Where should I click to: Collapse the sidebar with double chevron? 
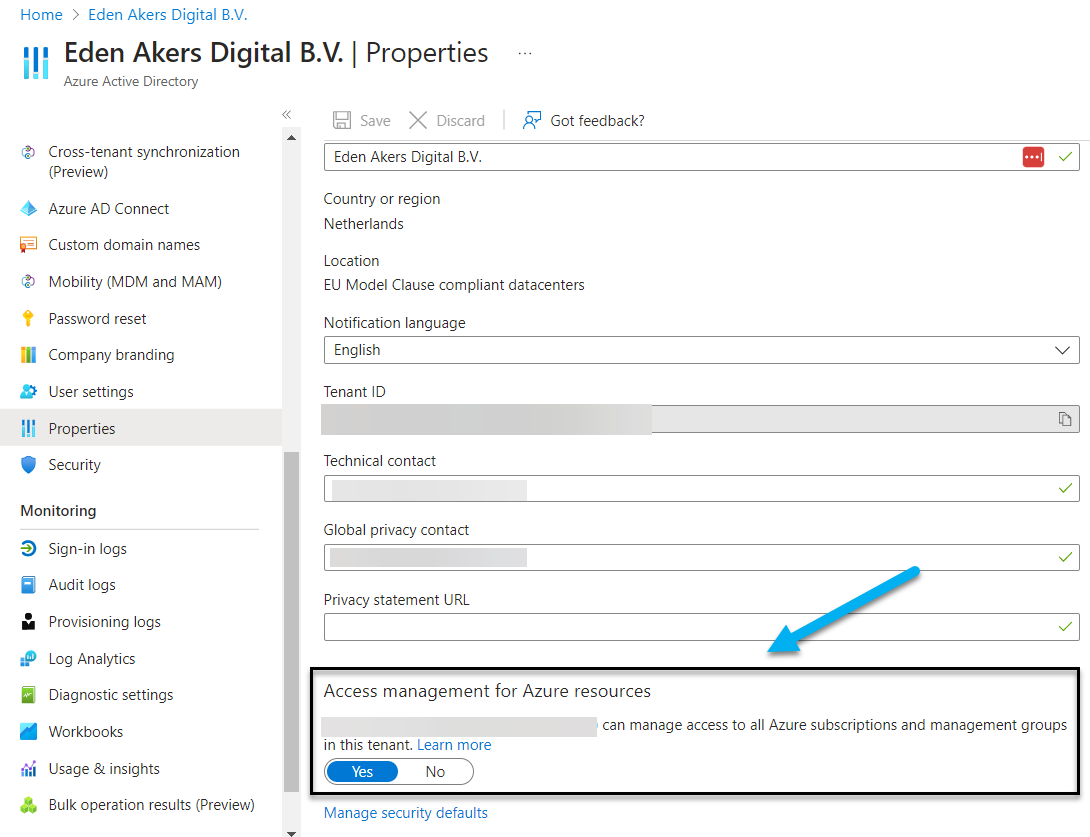pyautogui.click(x=286, y=115)
